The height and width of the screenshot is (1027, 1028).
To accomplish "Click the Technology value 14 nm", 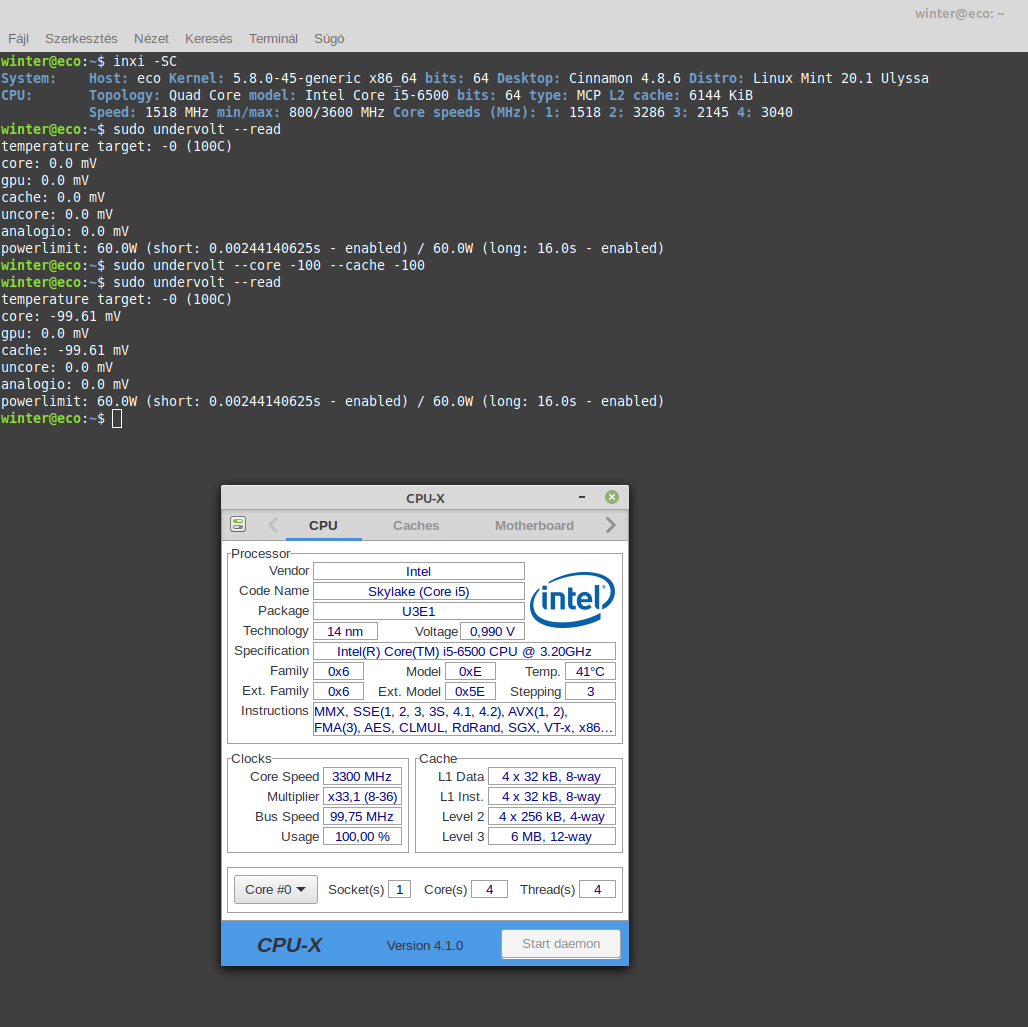I will point(345,631).
